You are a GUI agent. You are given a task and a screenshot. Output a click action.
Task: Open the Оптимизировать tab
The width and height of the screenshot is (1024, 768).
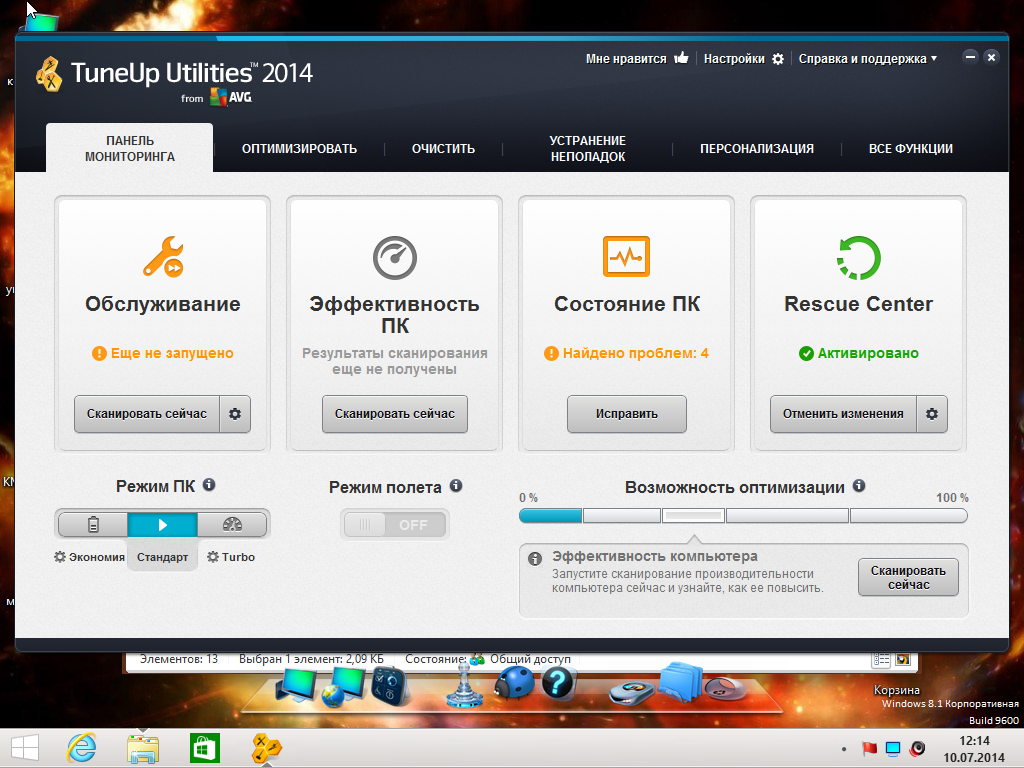[x=299, y=148]
